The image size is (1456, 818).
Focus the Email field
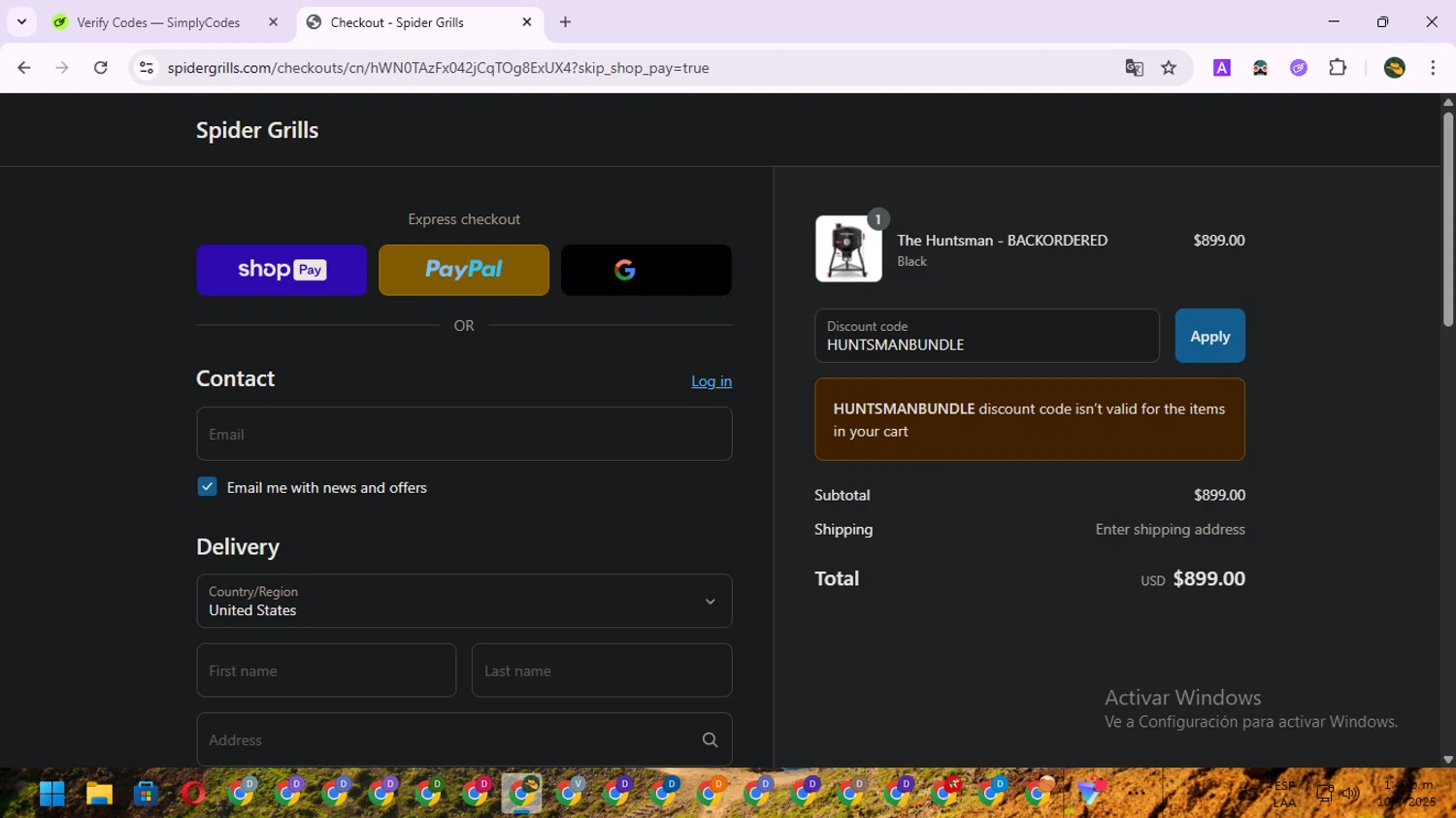click(464, 434)
